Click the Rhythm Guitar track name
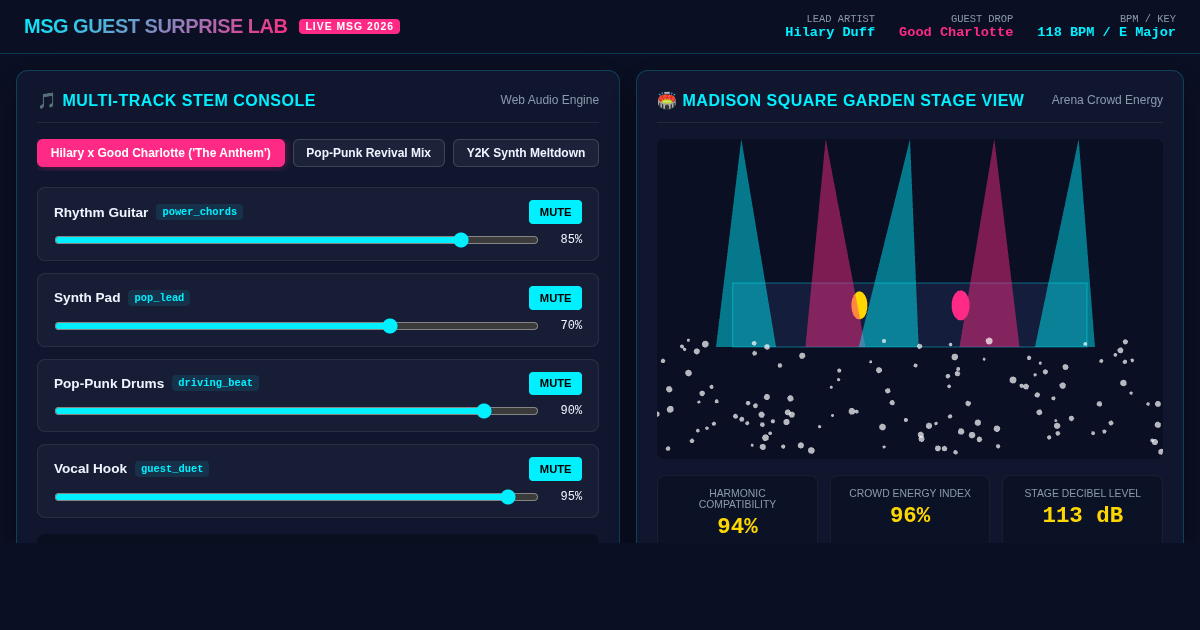Image resolution: width=1200 pixels, height=630 pixels. [x=101, y=212]
